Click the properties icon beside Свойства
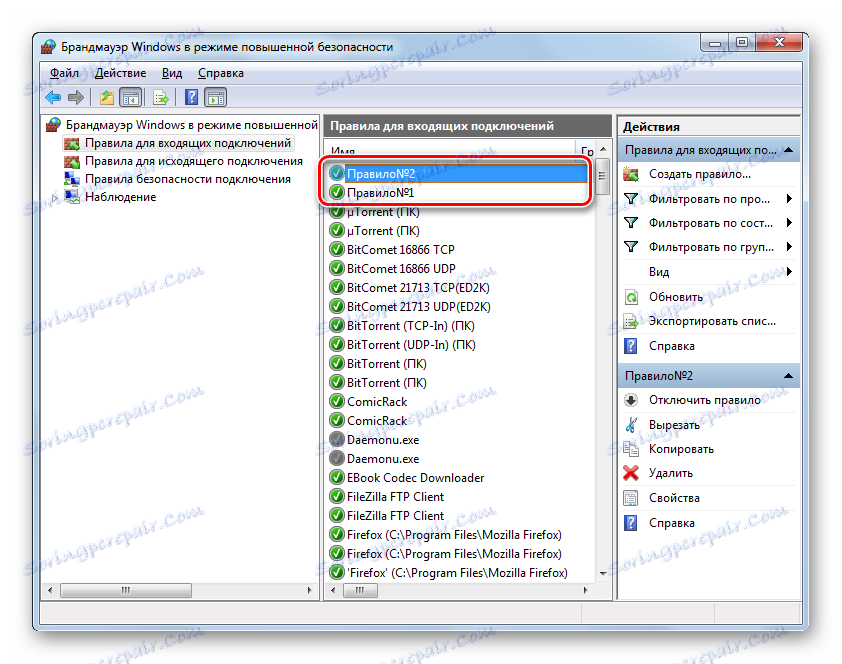This screenshot has width=842, height=664. [631, 498]
